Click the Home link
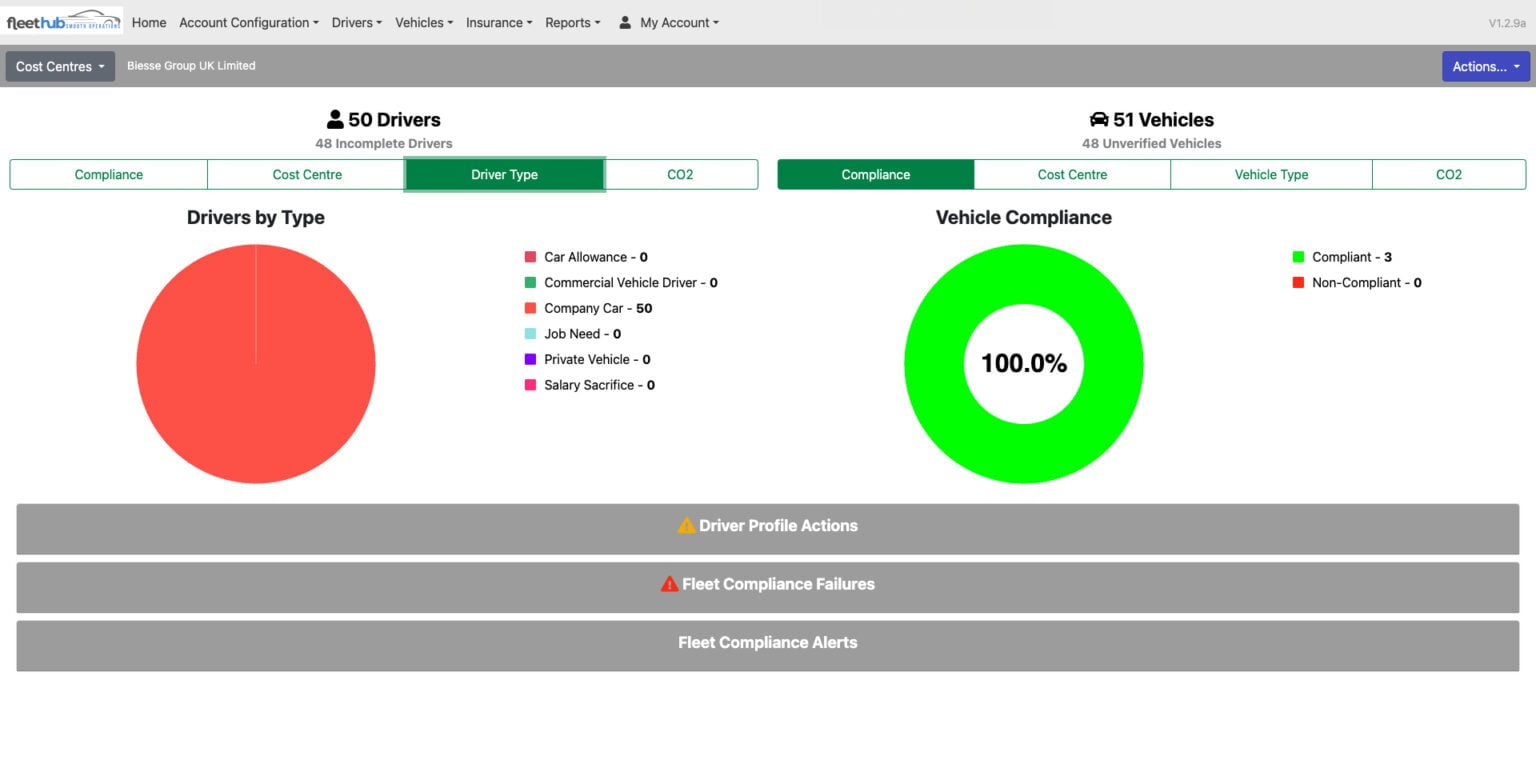The image size is (1536, 768). pos(148,22)
